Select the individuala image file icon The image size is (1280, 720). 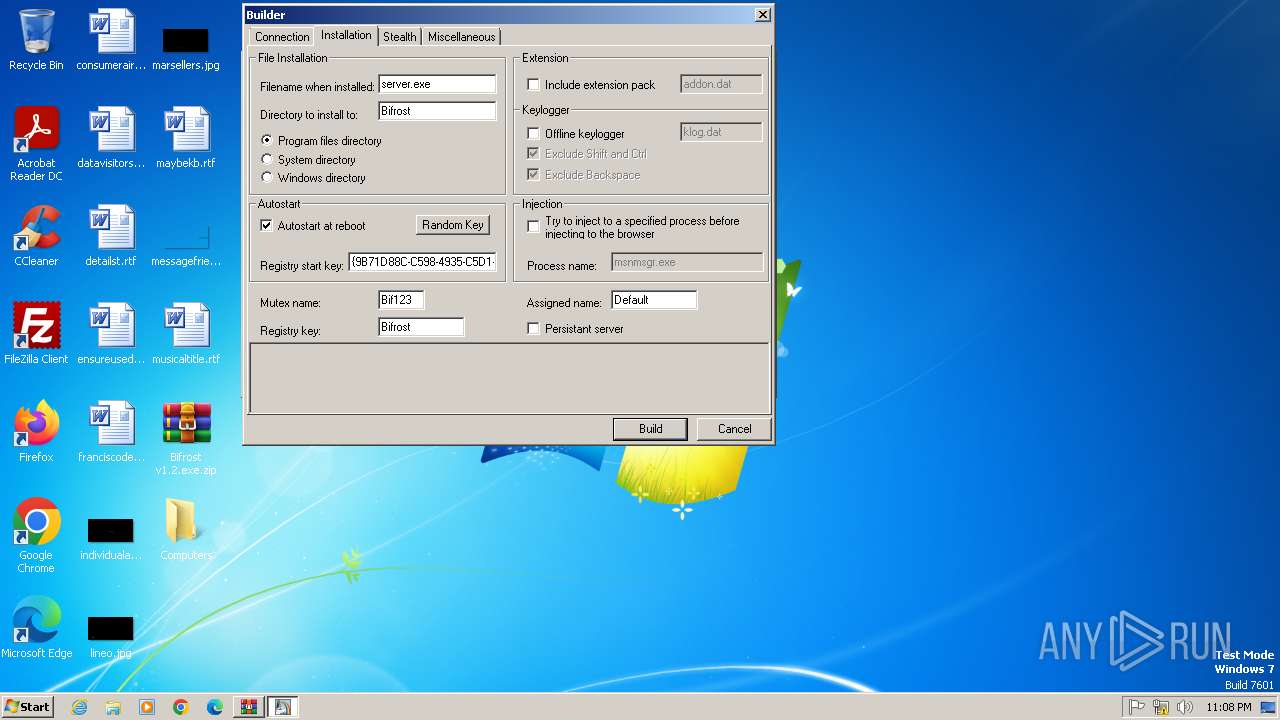coord(111,538)
